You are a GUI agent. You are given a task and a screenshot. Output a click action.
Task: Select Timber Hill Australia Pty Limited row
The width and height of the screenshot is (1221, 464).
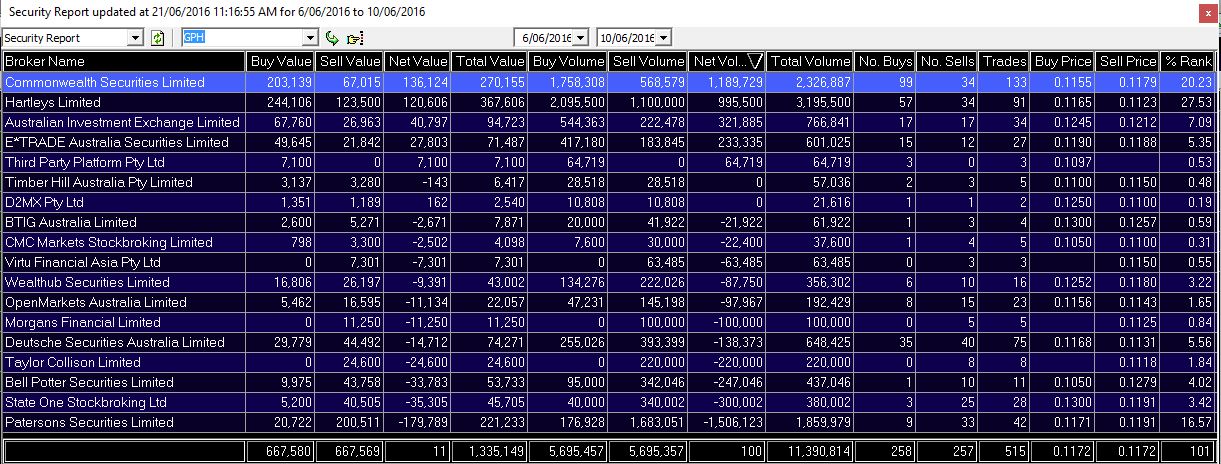coord(609,182)
